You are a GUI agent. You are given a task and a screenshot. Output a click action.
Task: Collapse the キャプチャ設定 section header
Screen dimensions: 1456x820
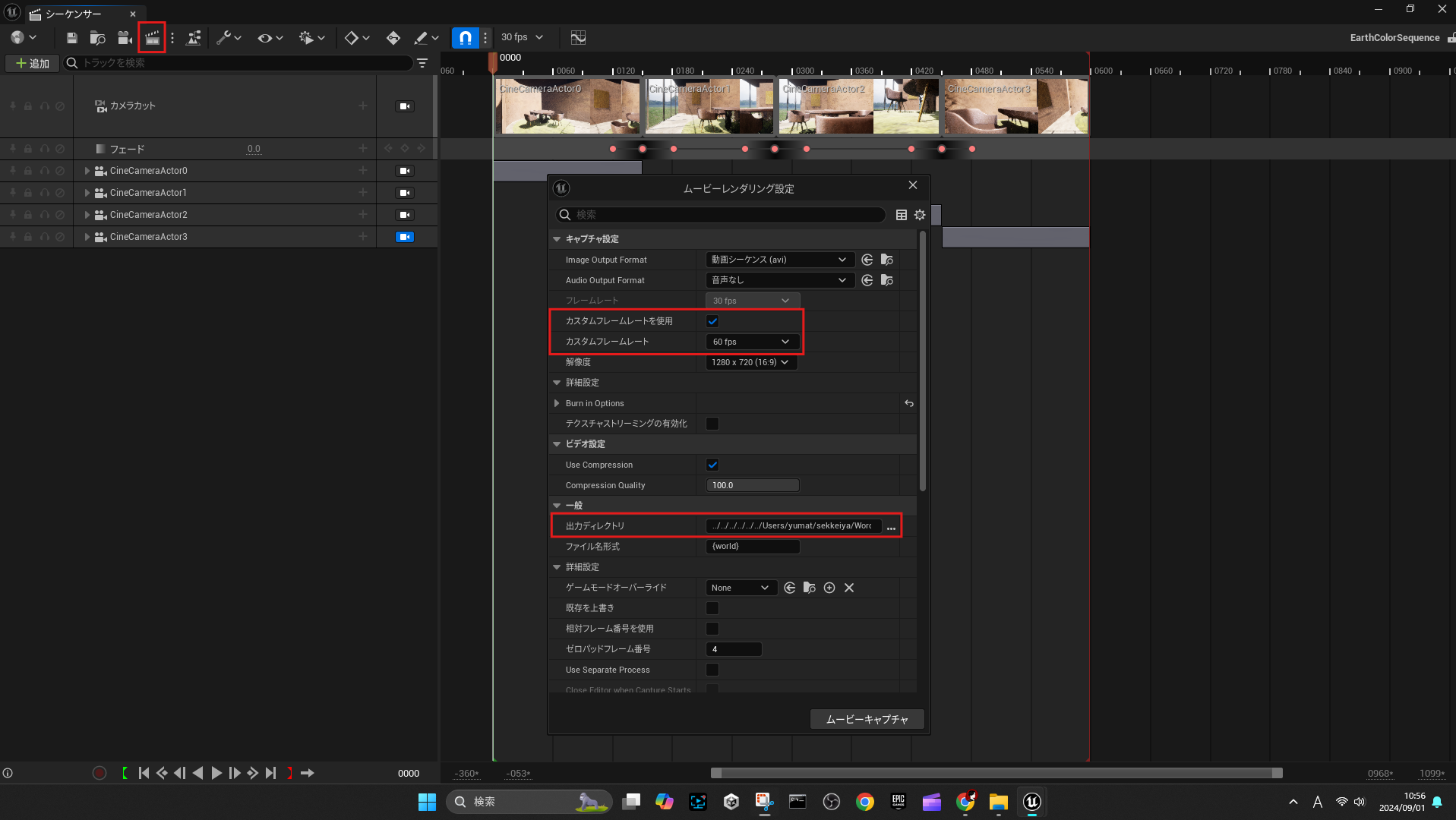pyautogui.click(x=557, y=239)
